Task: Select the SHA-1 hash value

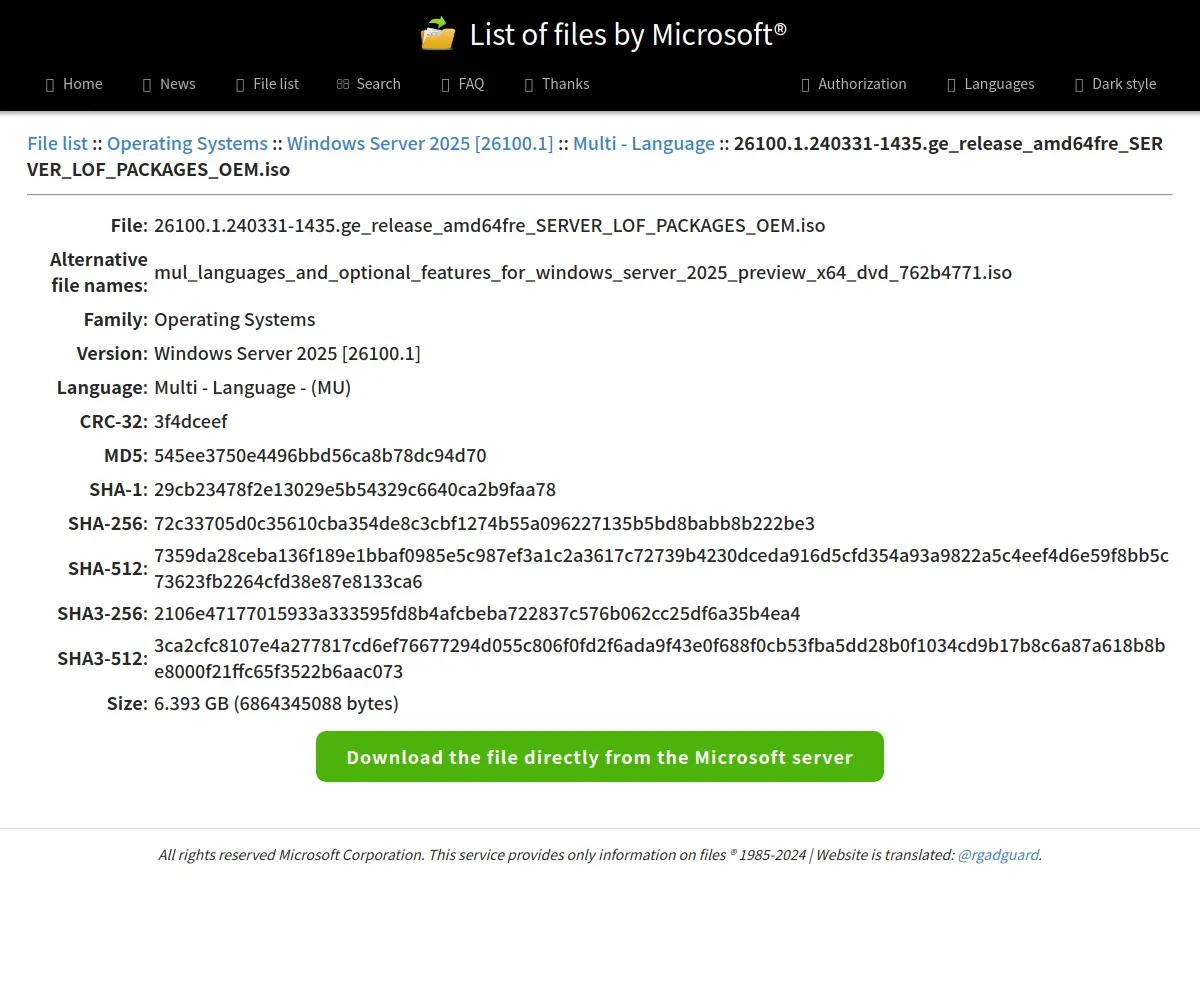Action: pos(355,489)
